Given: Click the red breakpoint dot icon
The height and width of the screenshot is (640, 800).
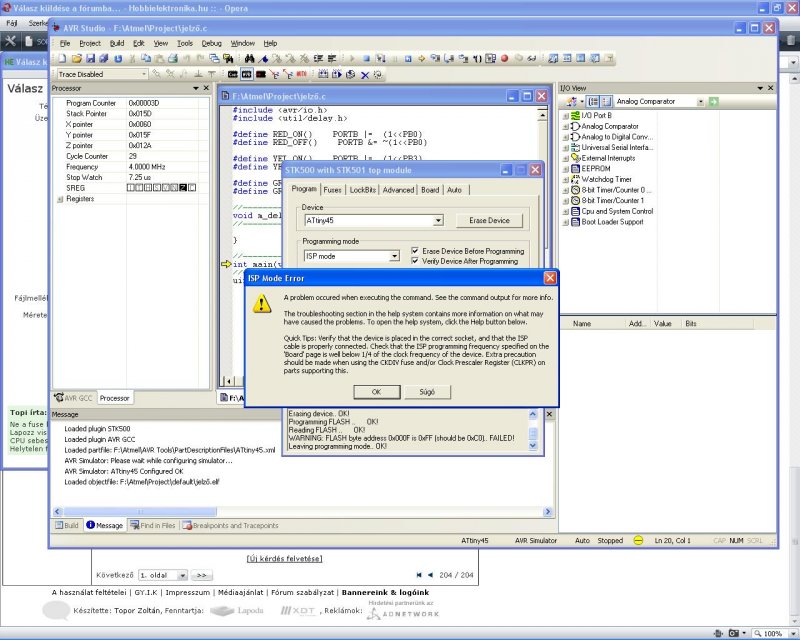Looking at the screenshot, I should 504,59.
